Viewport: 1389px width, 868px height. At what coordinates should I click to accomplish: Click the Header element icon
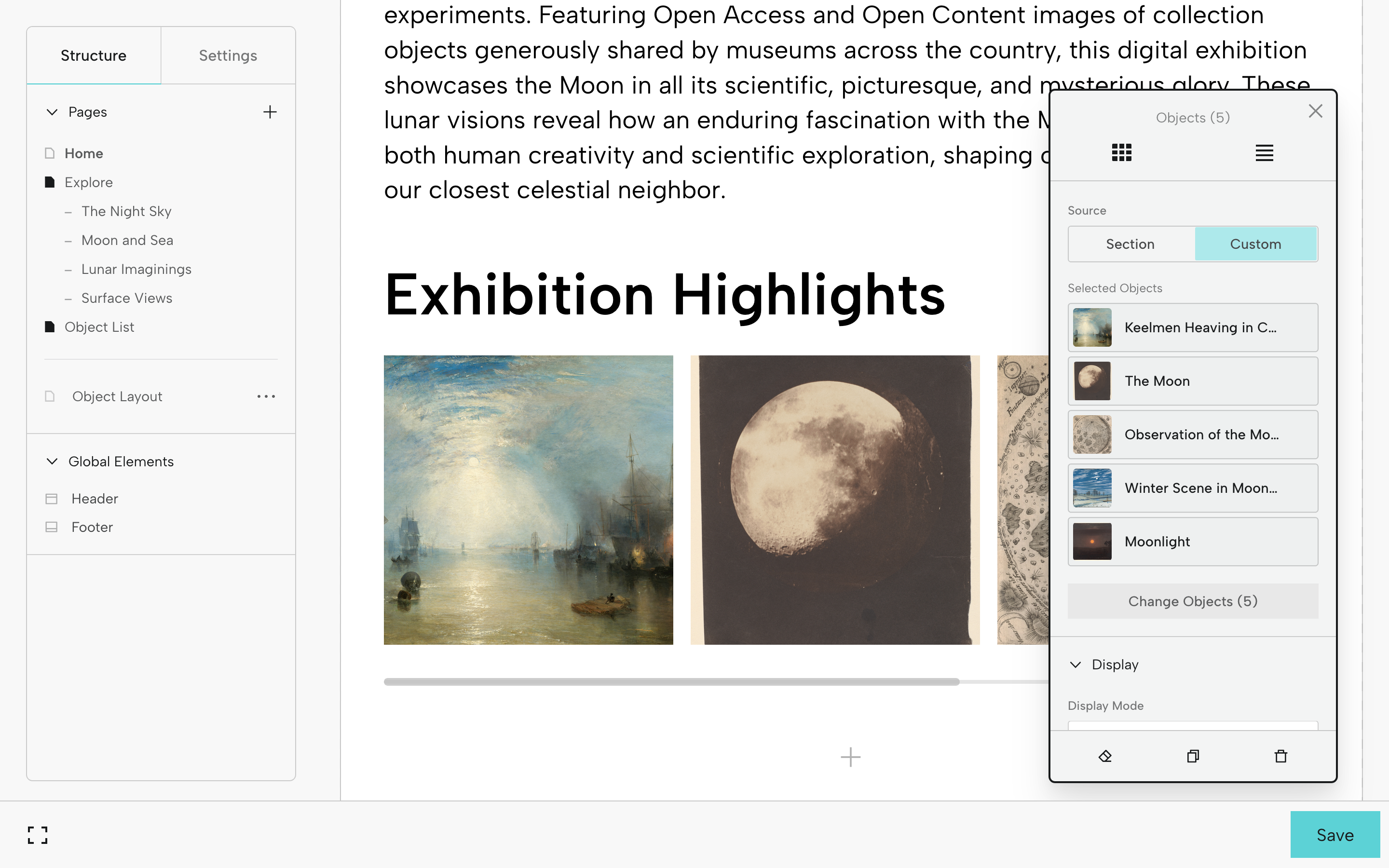(51, 498)
